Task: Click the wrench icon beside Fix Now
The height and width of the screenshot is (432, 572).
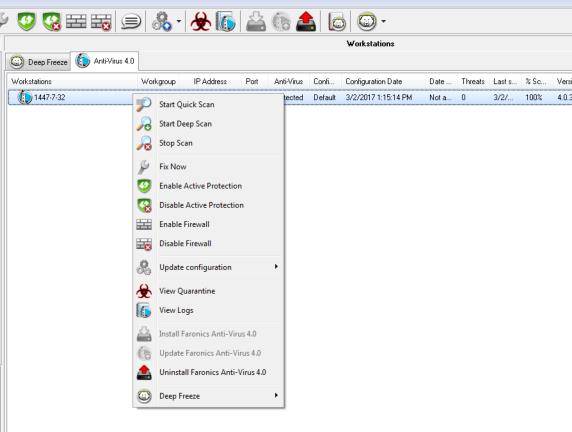Action: pyautogui.click(x=143, y=167)
